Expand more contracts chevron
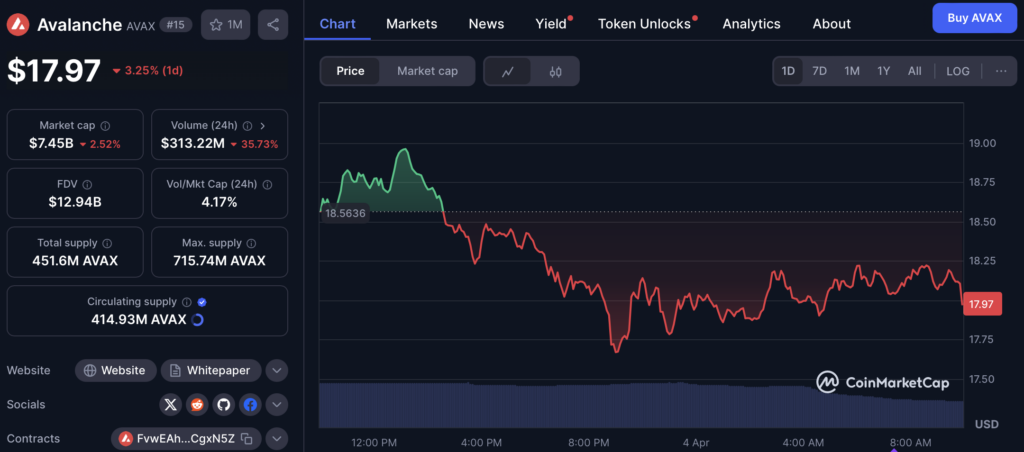The image size is (1024, 452). (277, 439)
